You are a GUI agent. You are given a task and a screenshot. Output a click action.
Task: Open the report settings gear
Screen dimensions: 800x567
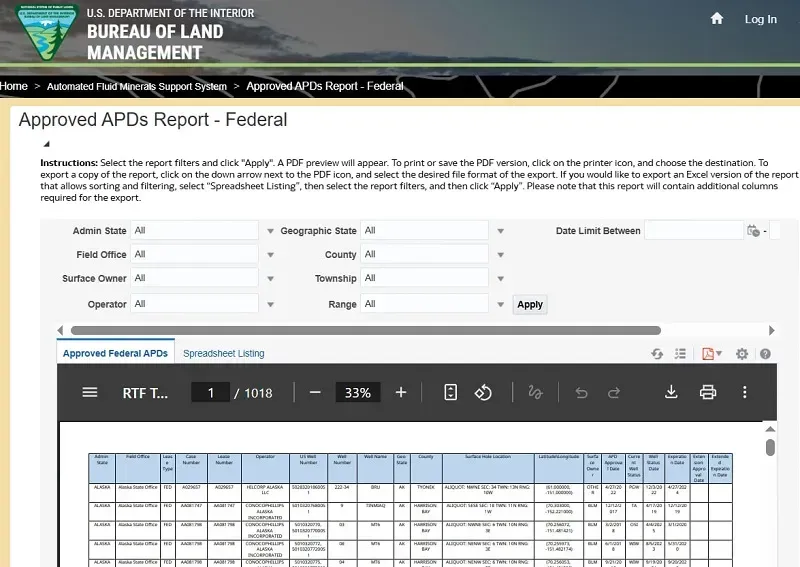[742, 354]
